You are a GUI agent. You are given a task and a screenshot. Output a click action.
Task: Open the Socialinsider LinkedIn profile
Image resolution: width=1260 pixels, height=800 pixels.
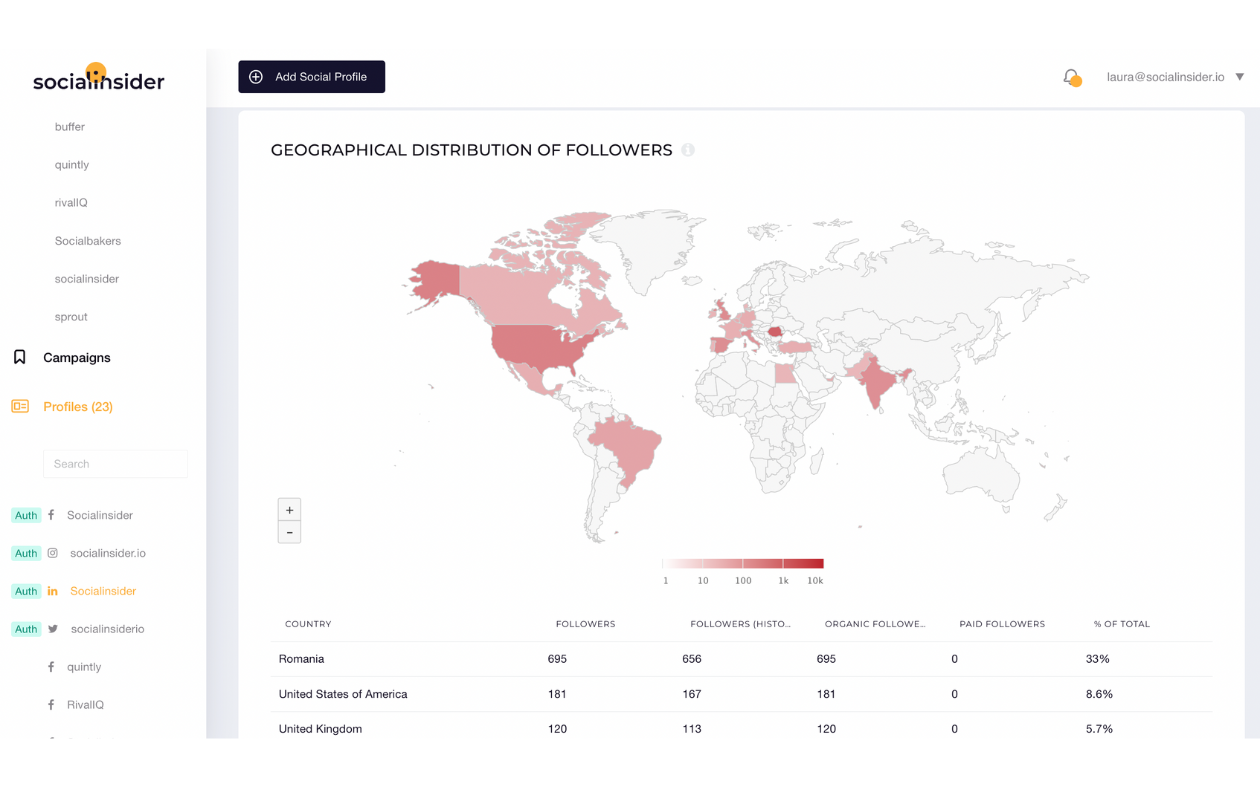pos(103,591)
